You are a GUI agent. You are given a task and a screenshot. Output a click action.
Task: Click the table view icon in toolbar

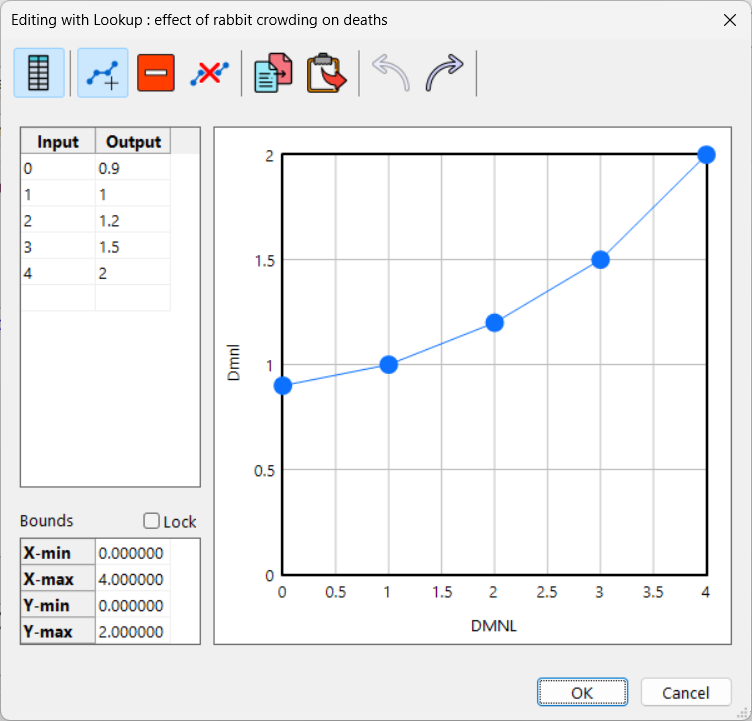click(x=40, y=73)
